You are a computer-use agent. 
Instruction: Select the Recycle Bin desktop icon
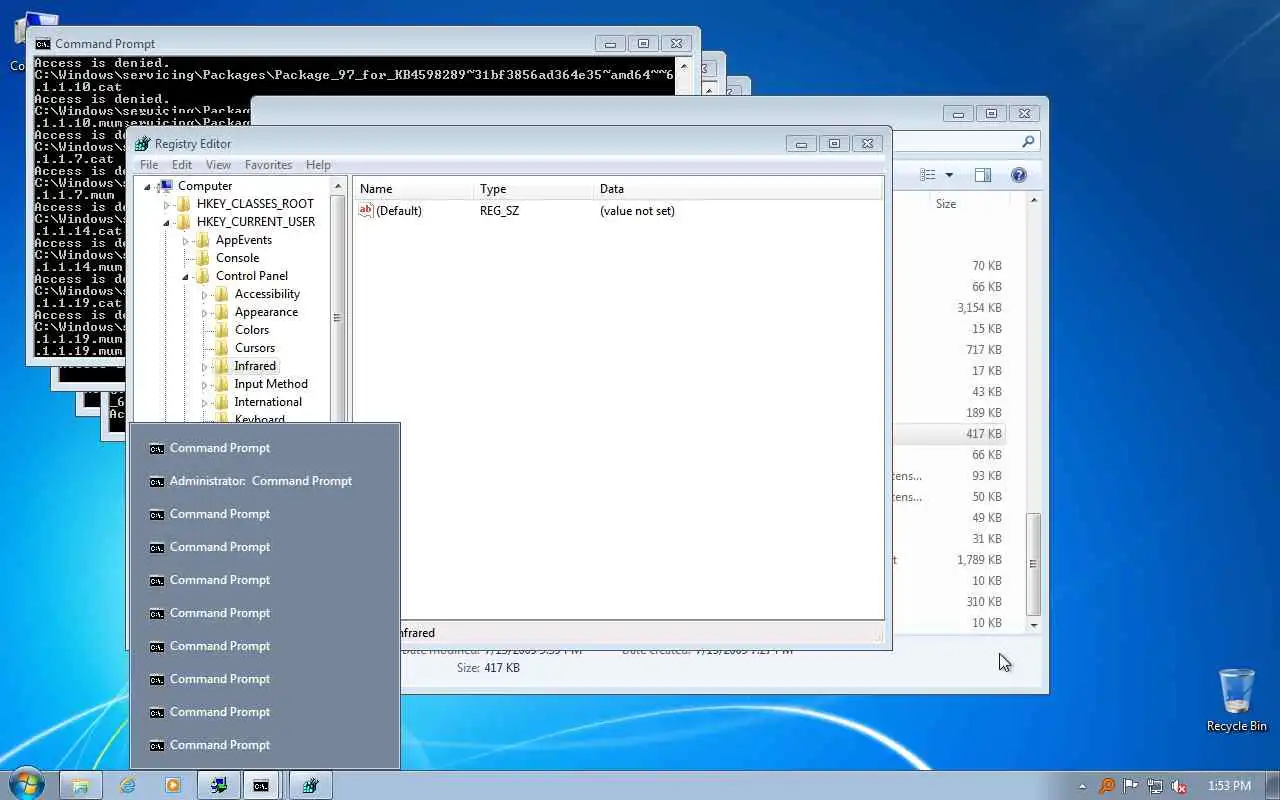click(1237, 700)
